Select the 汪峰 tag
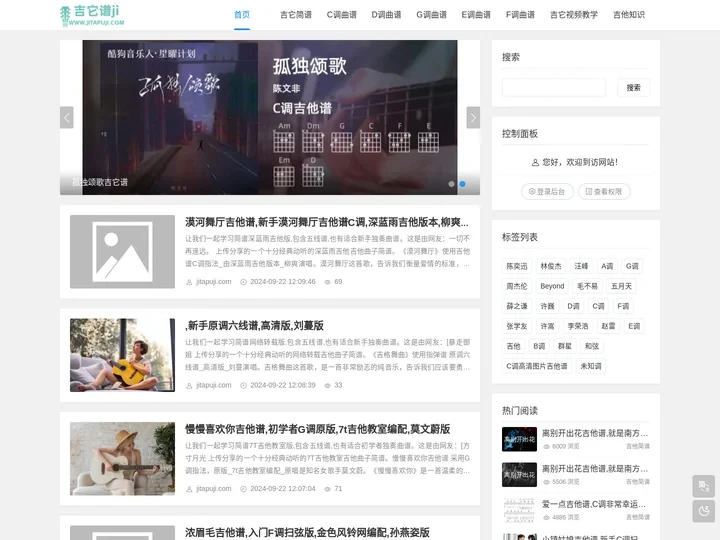720x540 pixels. click(x=581, y=266)
